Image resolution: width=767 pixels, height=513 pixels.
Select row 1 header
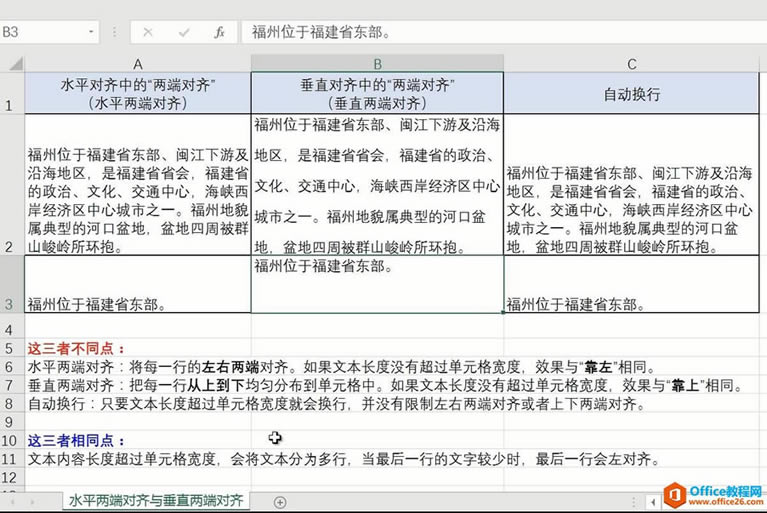click(x=12, y=93)
